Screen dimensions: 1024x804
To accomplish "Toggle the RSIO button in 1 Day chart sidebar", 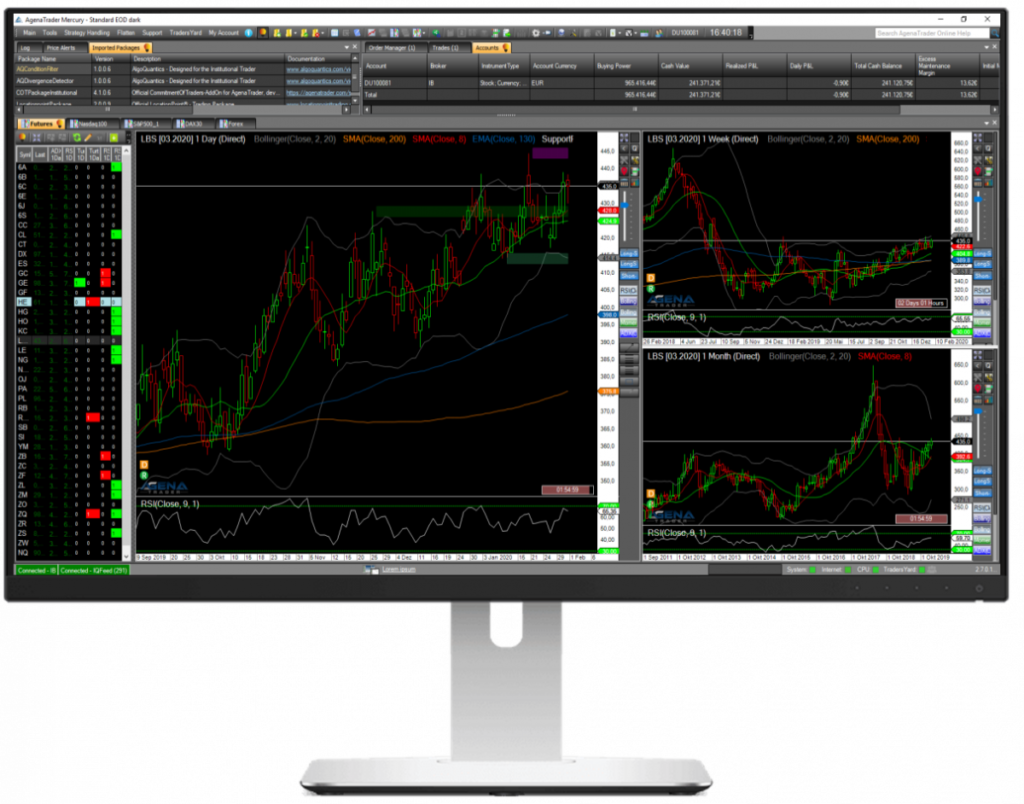I will coord(628,290).
